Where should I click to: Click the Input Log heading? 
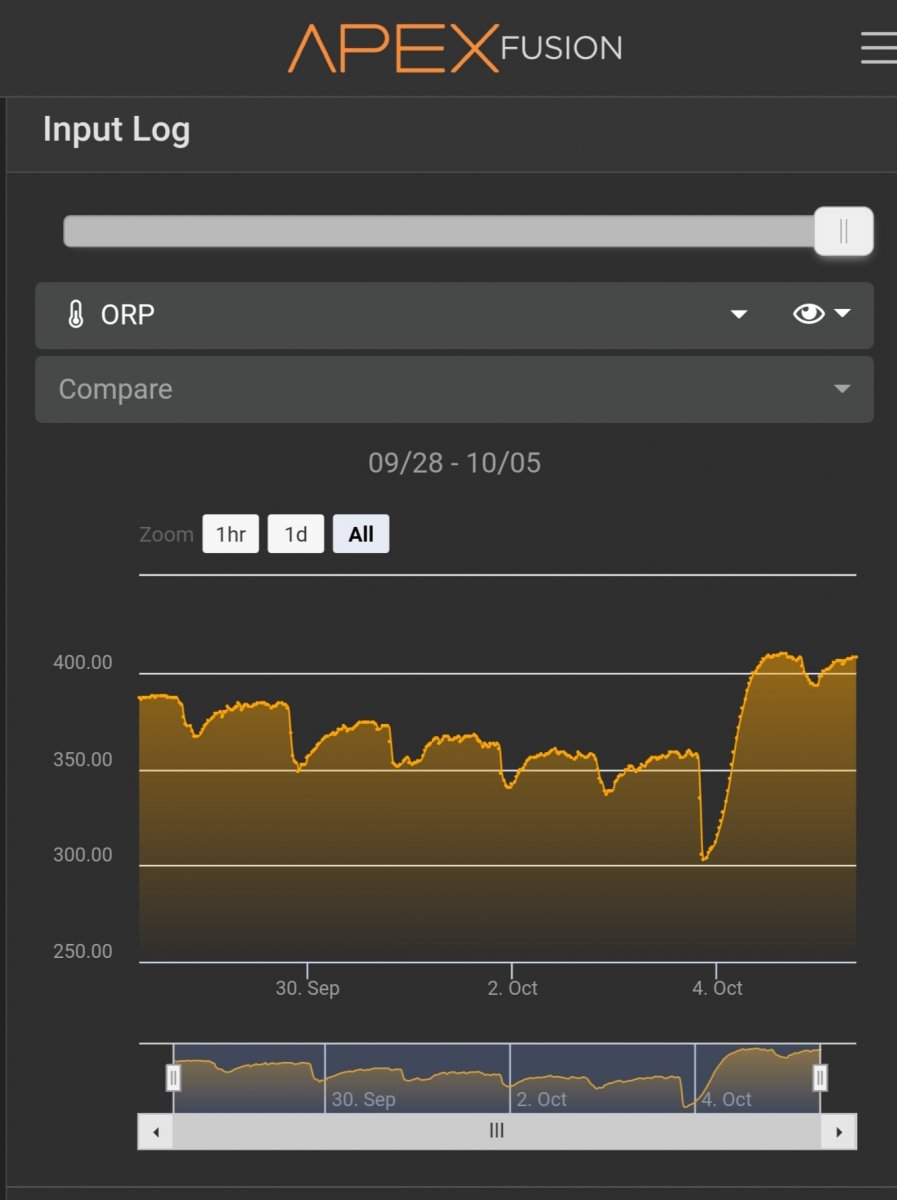point(116,130)
